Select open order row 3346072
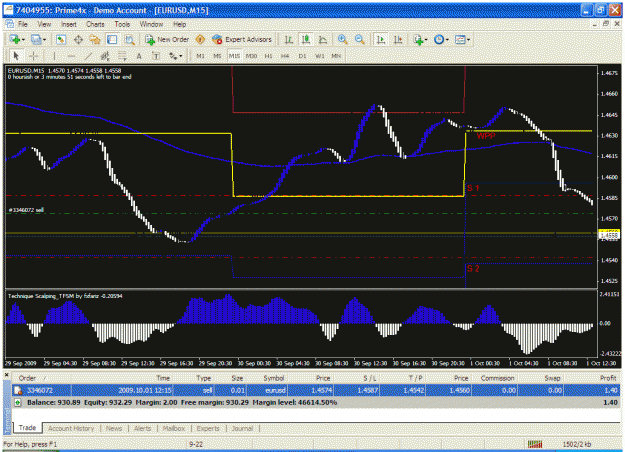The image size is (625, 452). pyautogui.click(x=316, y=390)
